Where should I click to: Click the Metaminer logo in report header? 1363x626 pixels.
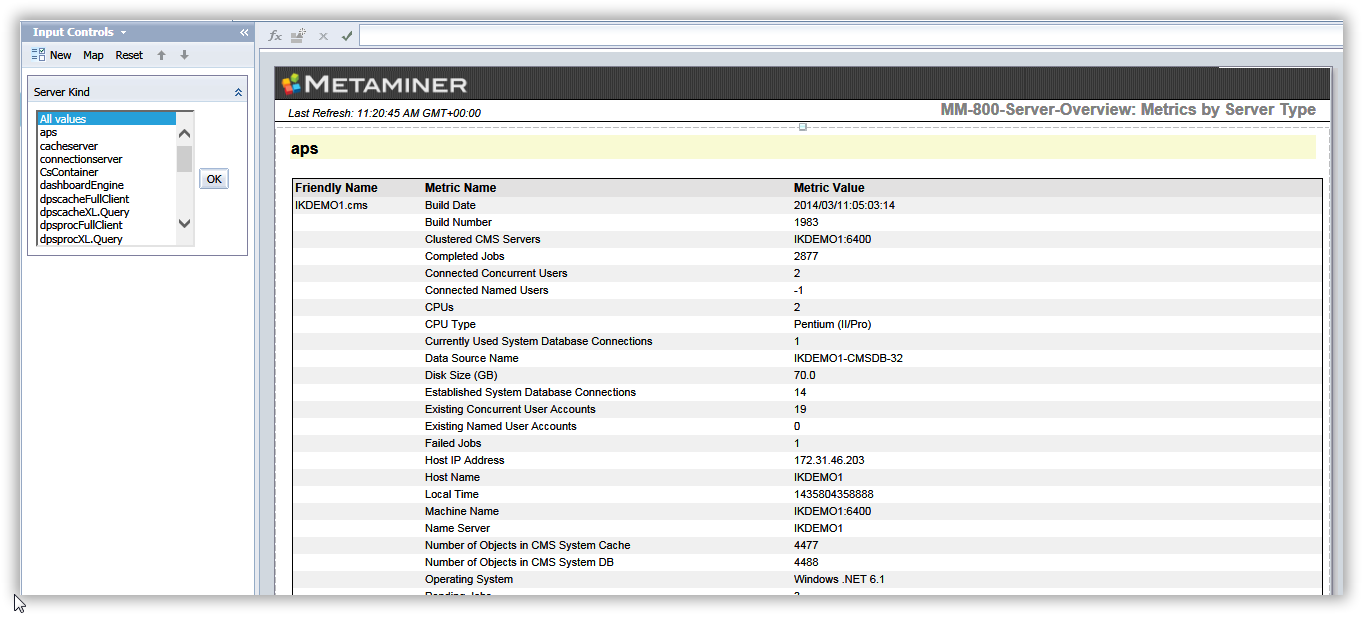374,84
